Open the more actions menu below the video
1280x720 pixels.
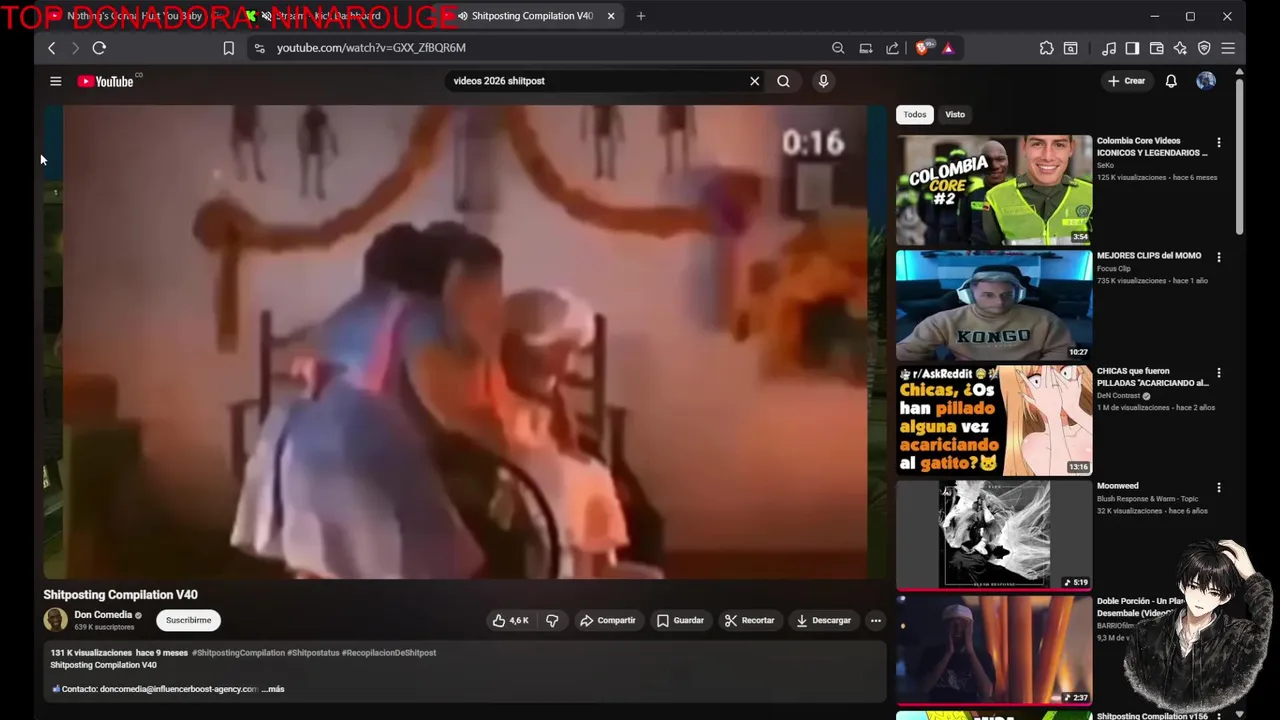coord(875,620)
